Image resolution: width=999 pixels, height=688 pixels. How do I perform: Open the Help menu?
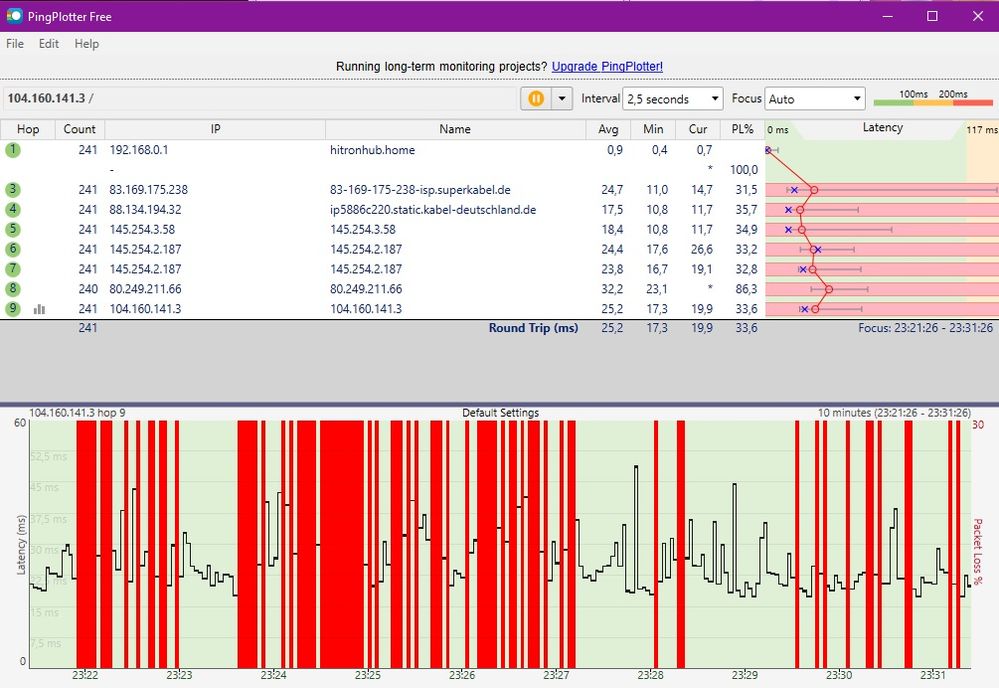[x=87, y=44]
